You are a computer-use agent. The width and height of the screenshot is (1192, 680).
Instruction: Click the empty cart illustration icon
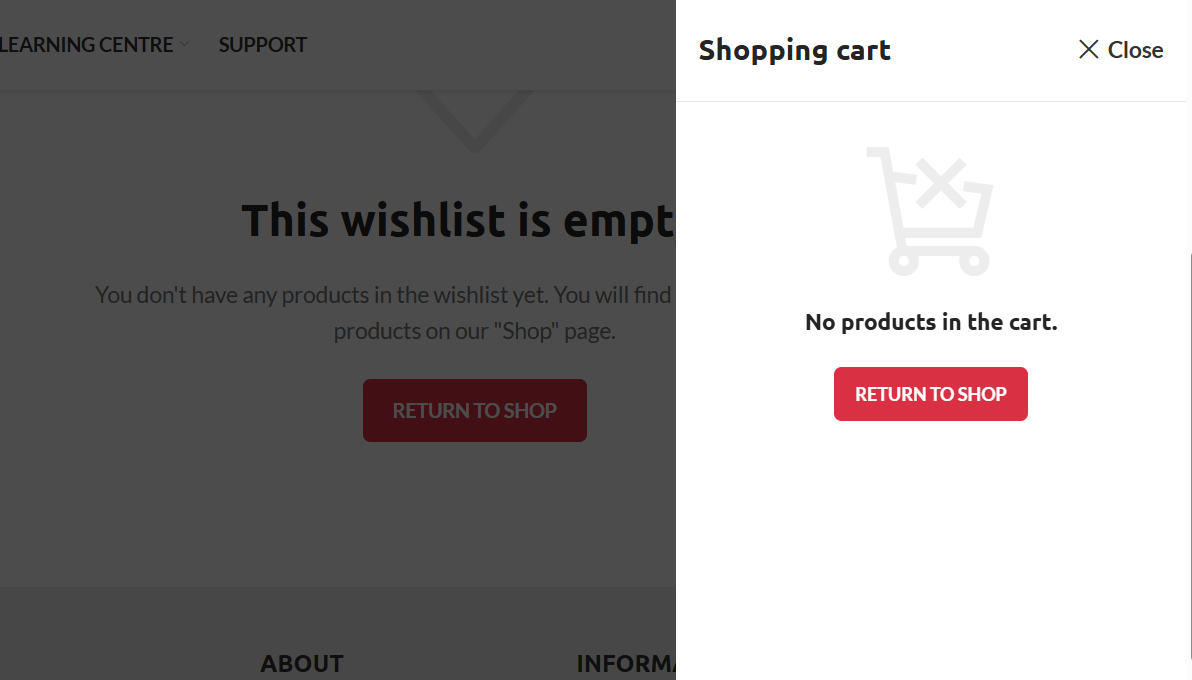(930, 211)
